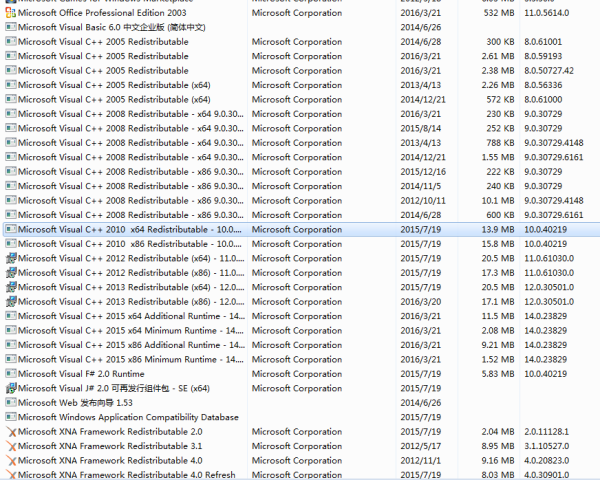The image size is (600, 480).
Task: Click the Visual C++ 2010 x86 Redistributable icon
Action: coord(11,244)
